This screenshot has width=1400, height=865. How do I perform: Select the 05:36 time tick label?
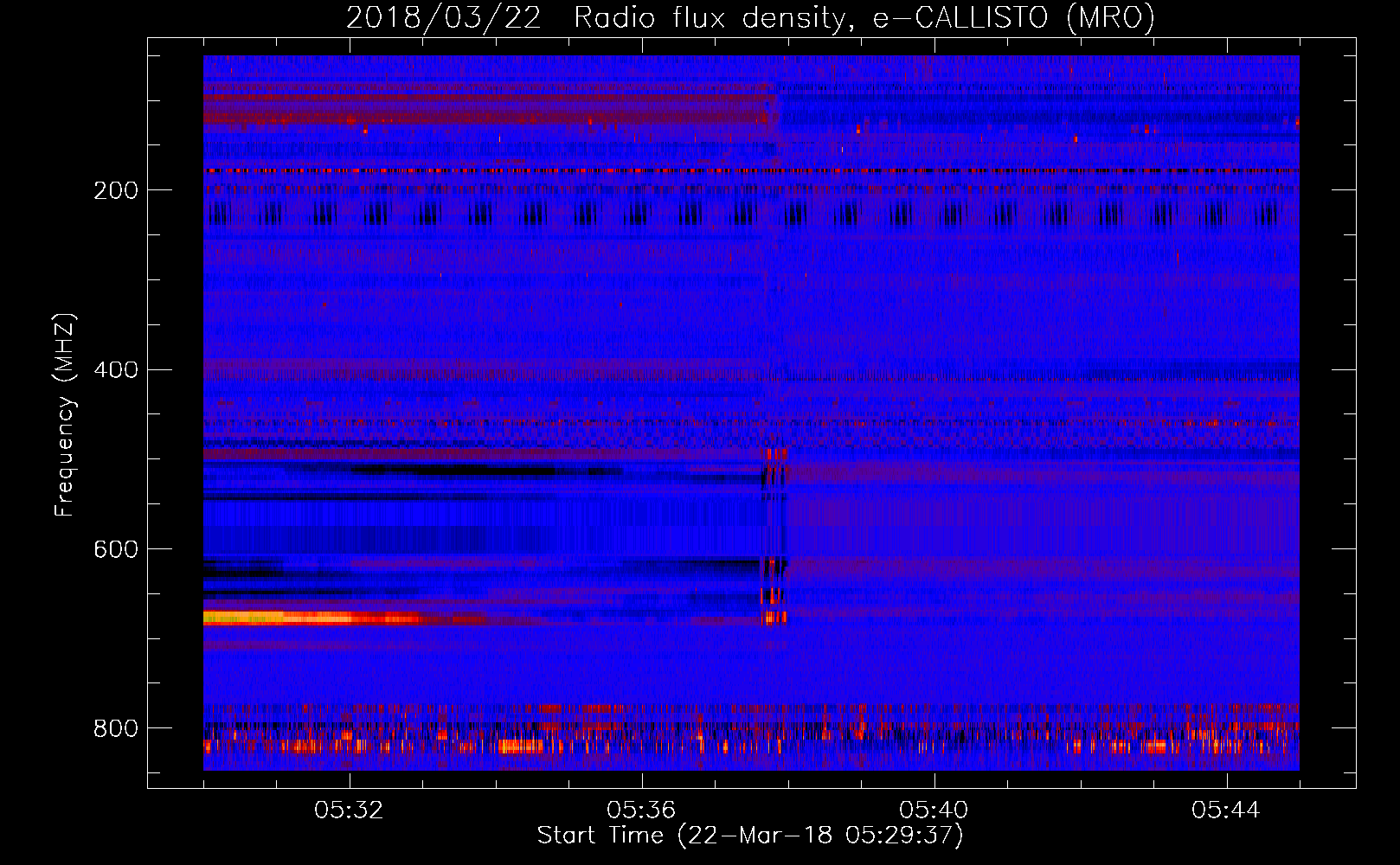tap(641, 811)
